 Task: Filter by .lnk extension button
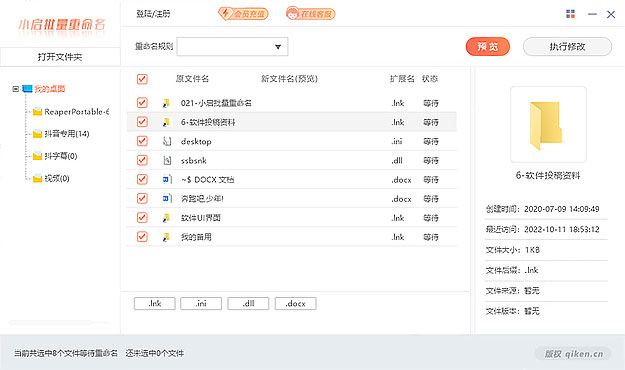pyautogui.click(x=155, y=303)
